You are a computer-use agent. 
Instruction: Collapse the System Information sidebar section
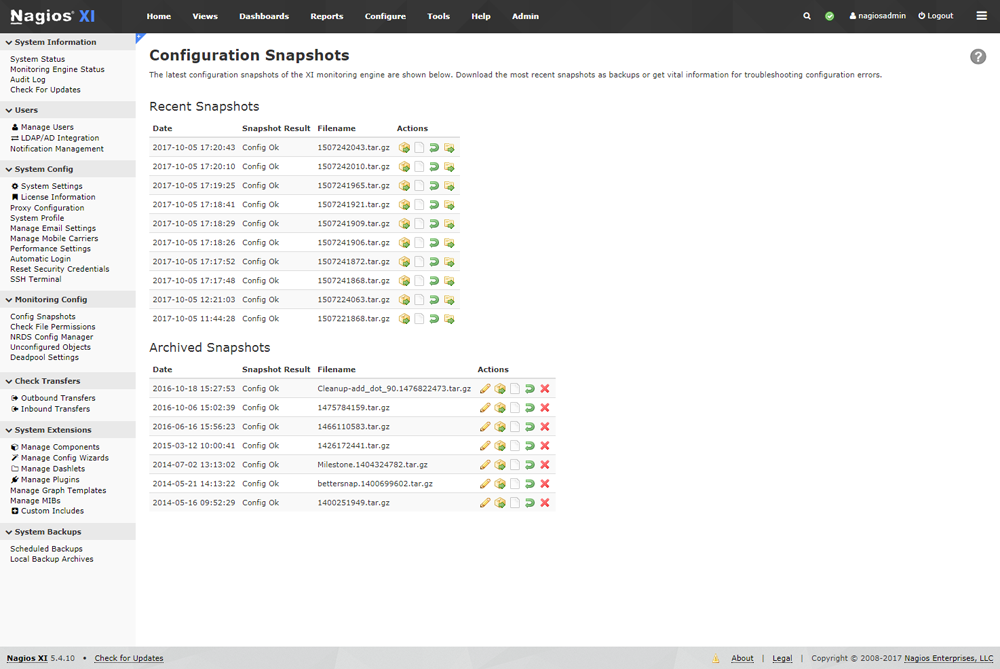click(x=9, y=42)
